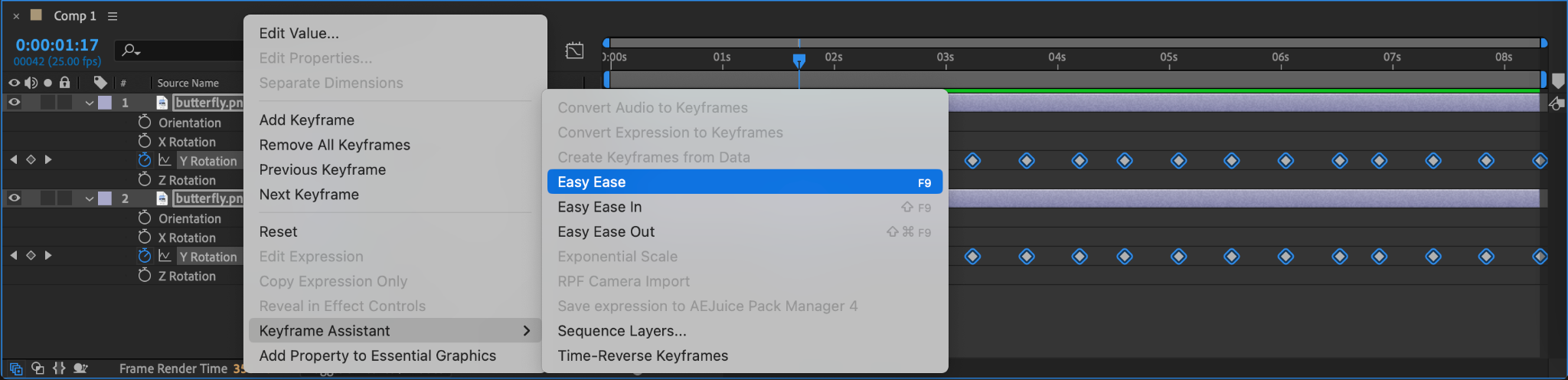This screenshot has width=1568, height=380.
Task: Collapse layer 2 properties twirl arrow
Action: pyautogui.click(x=90, y=198)
